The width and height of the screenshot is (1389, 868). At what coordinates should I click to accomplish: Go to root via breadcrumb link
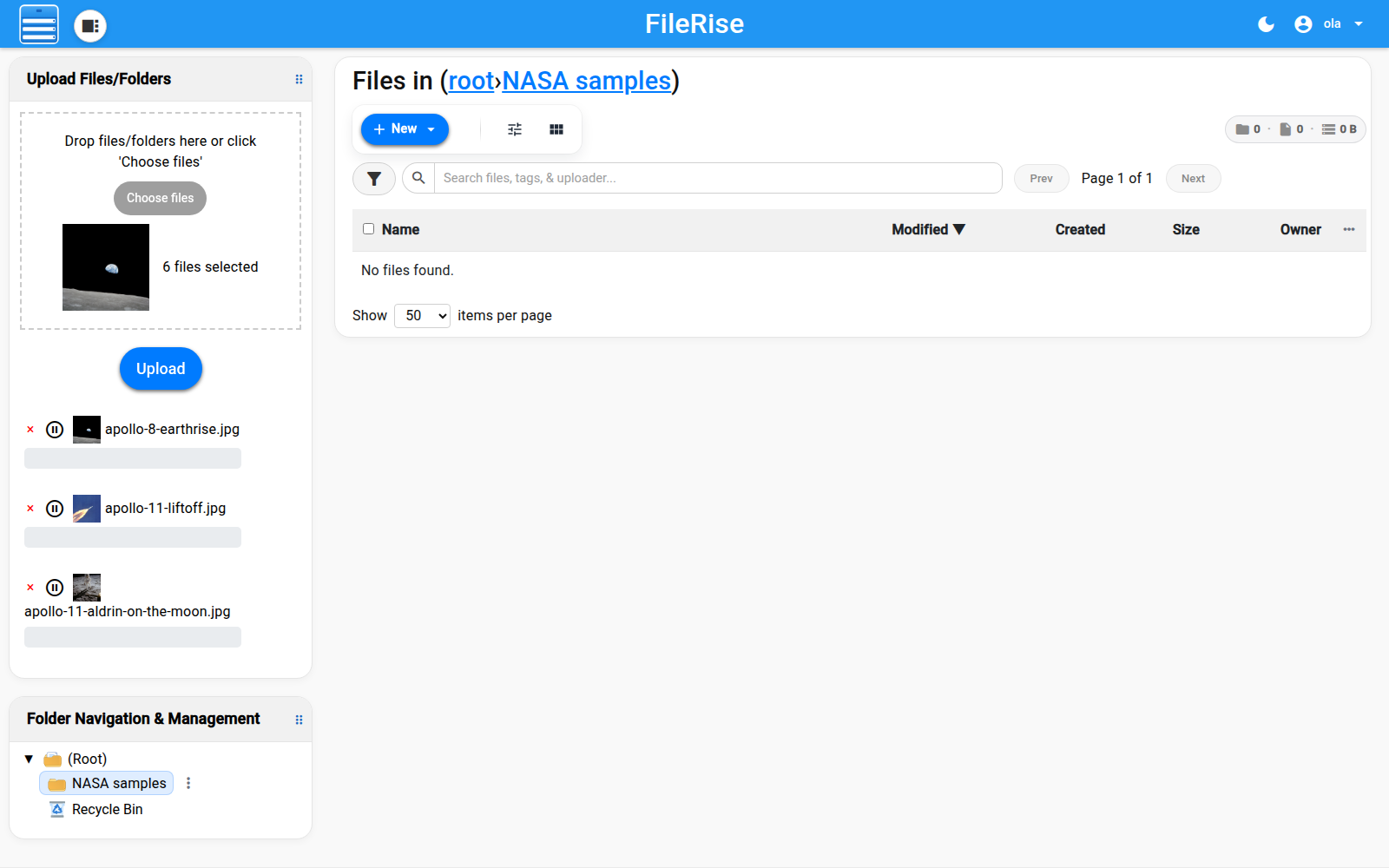tap(471, 81)
